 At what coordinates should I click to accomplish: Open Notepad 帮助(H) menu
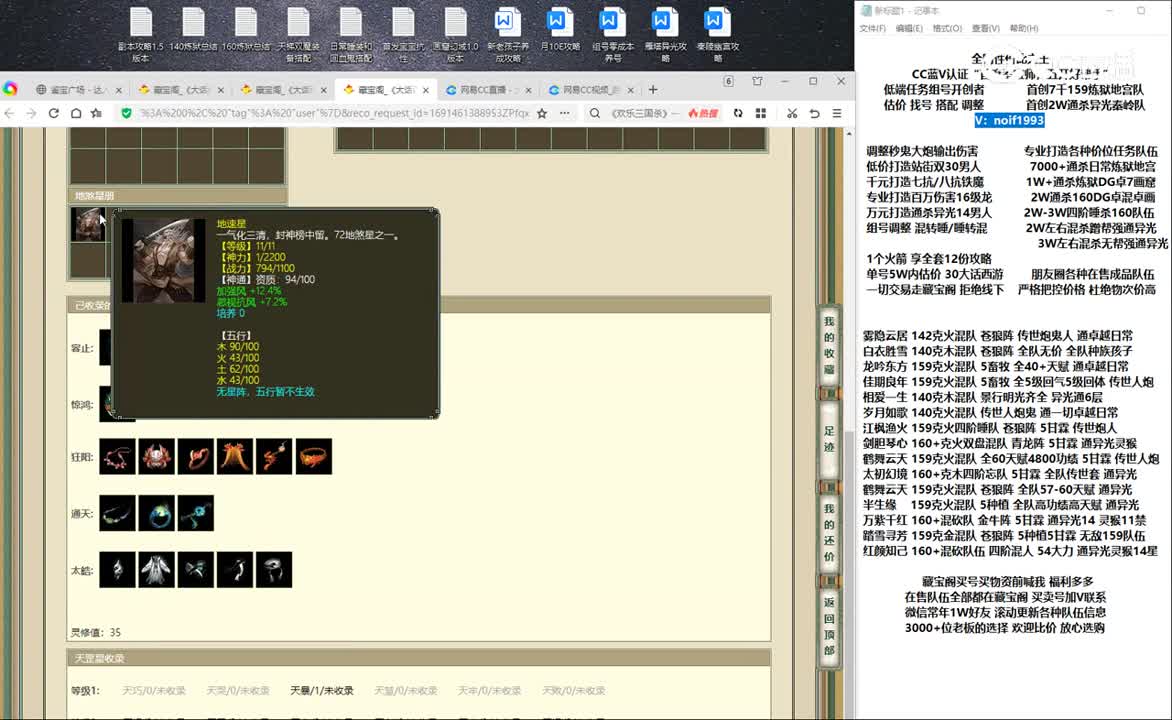coord(1024,28)
